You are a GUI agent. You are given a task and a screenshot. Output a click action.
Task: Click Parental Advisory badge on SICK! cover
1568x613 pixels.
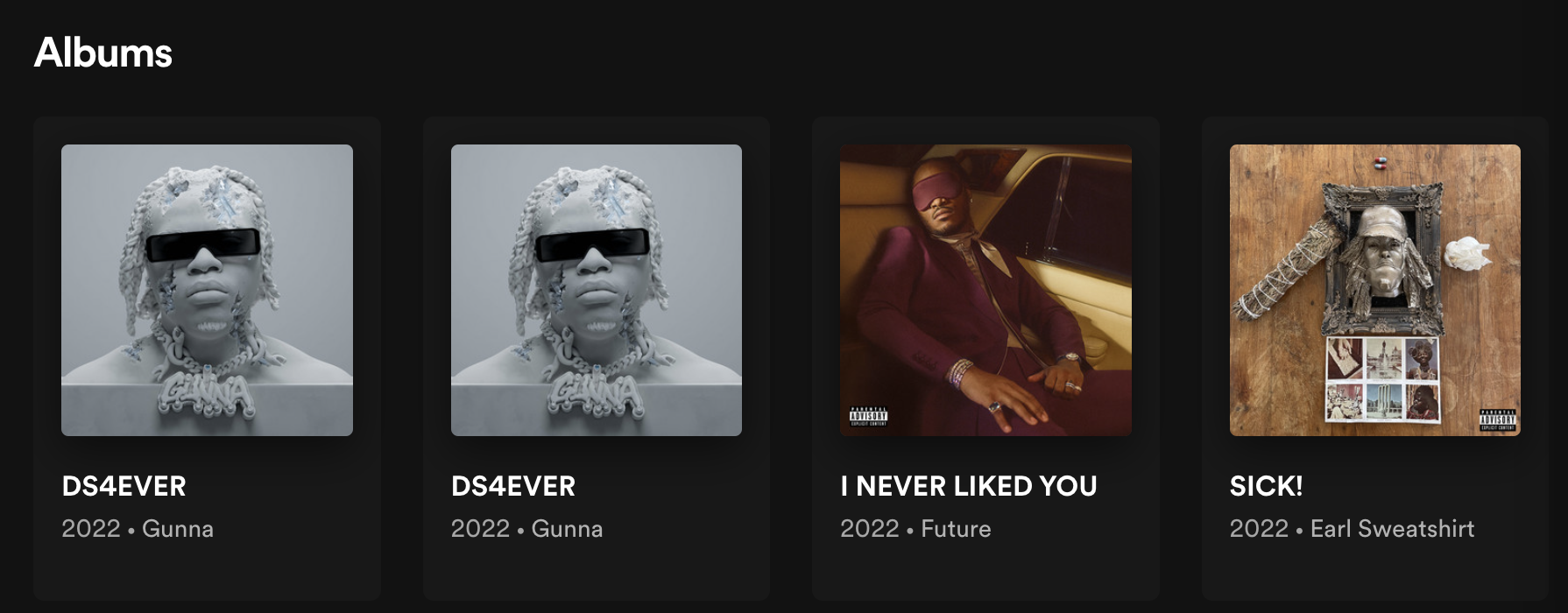pos(1498,419)
